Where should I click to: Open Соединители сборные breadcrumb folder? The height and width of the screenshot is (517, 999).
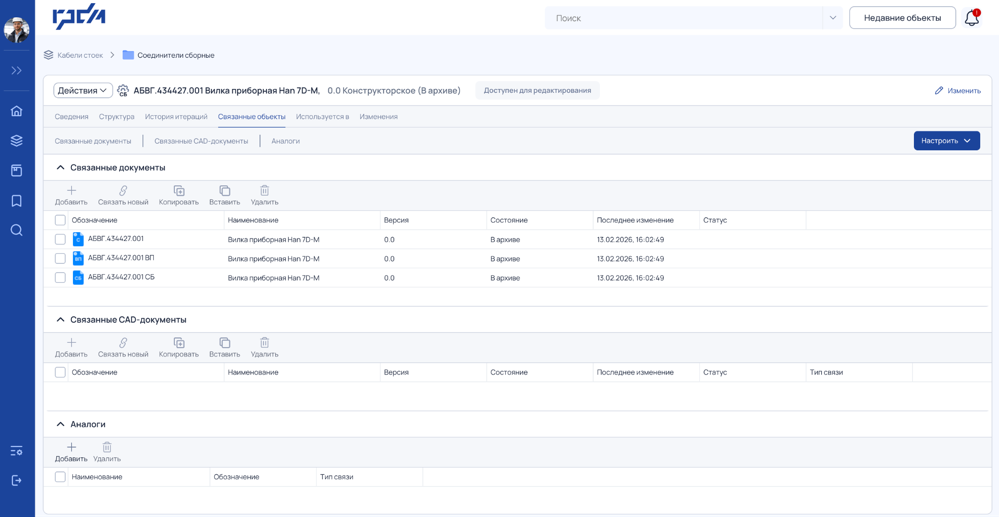point(169,55)
